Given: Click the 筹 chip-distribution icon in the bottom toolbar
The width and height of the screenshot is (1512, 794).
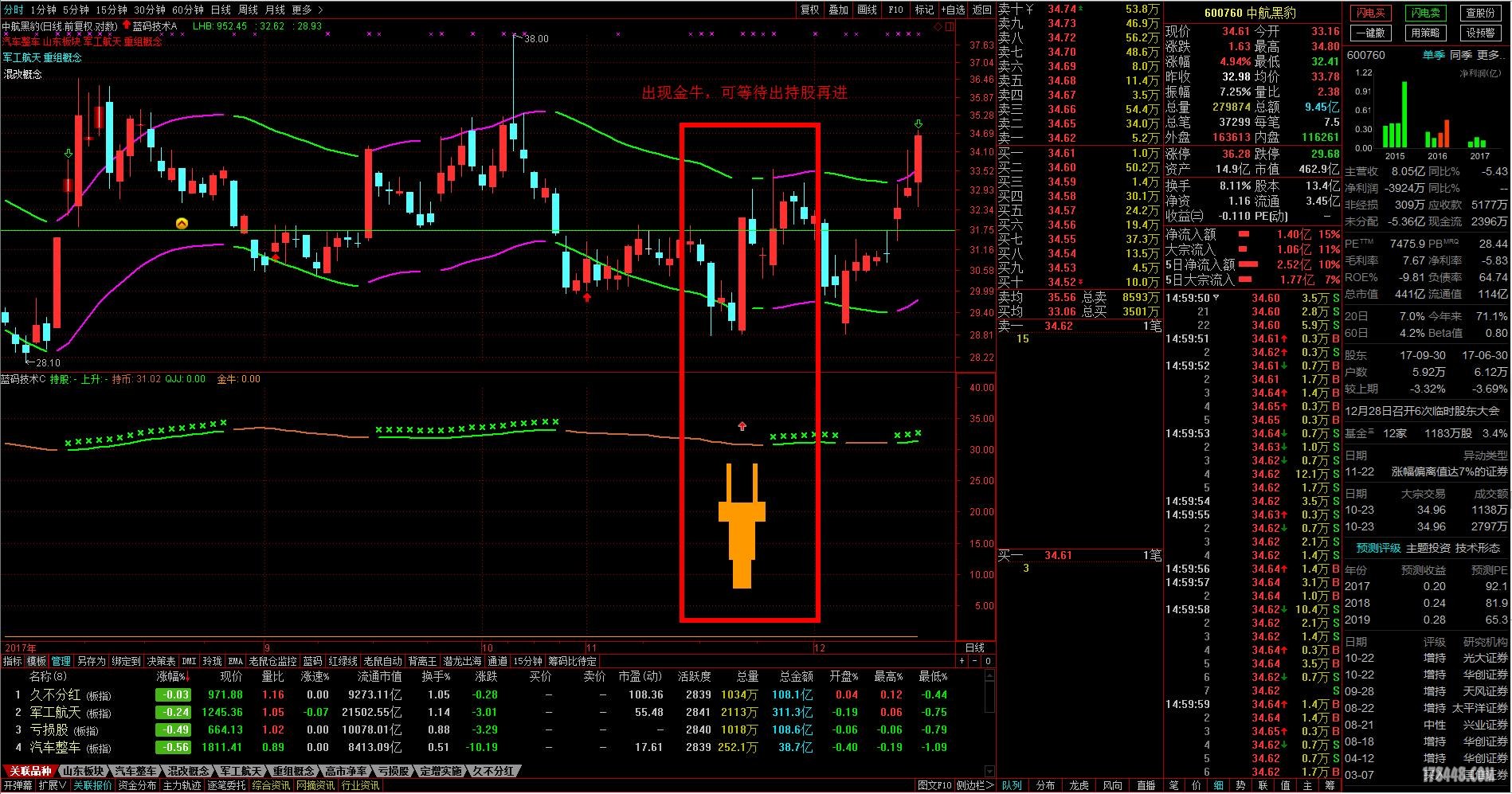Looking at the screenshot, I should tap(1330, 785).
